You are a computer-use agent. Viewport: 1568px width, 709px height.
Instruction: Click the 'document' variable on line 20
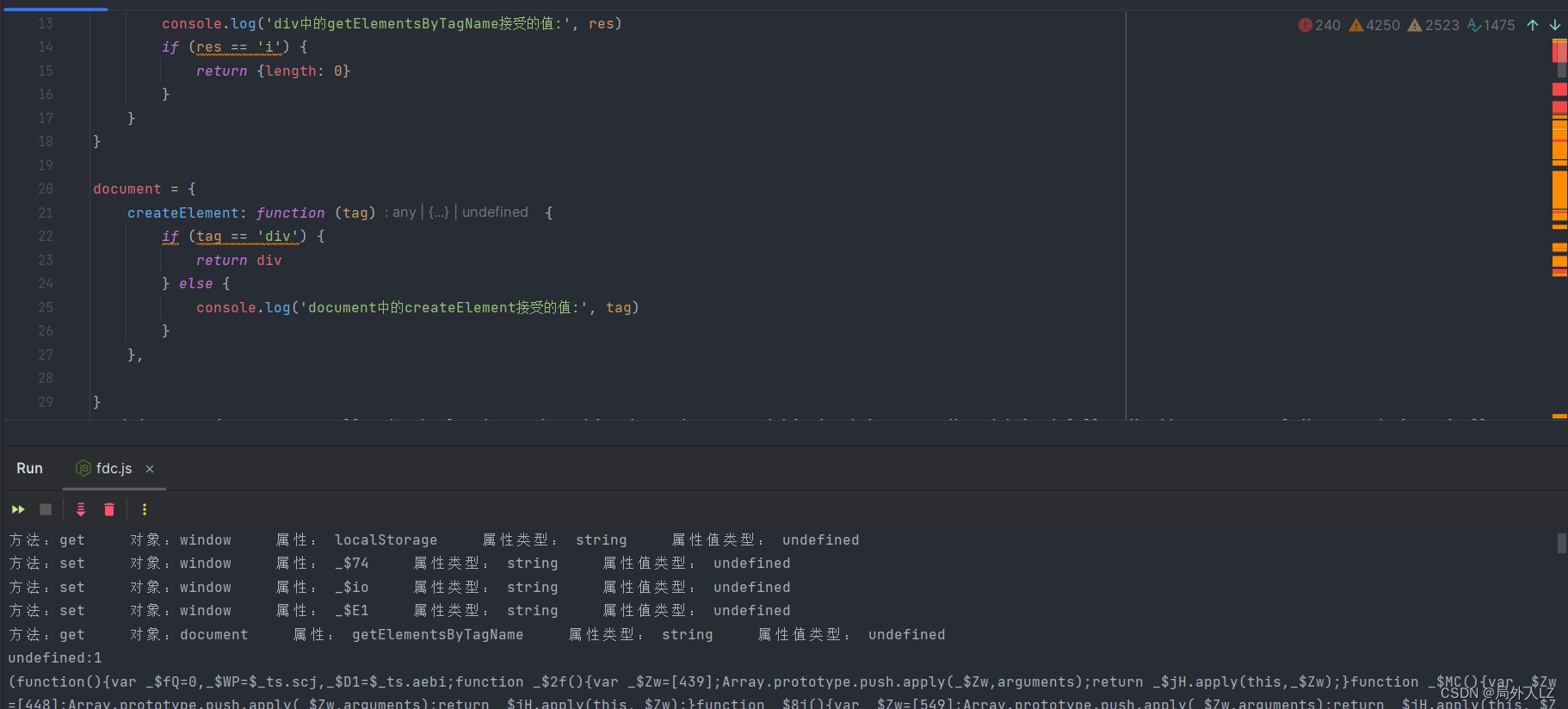tap(127, 188)
